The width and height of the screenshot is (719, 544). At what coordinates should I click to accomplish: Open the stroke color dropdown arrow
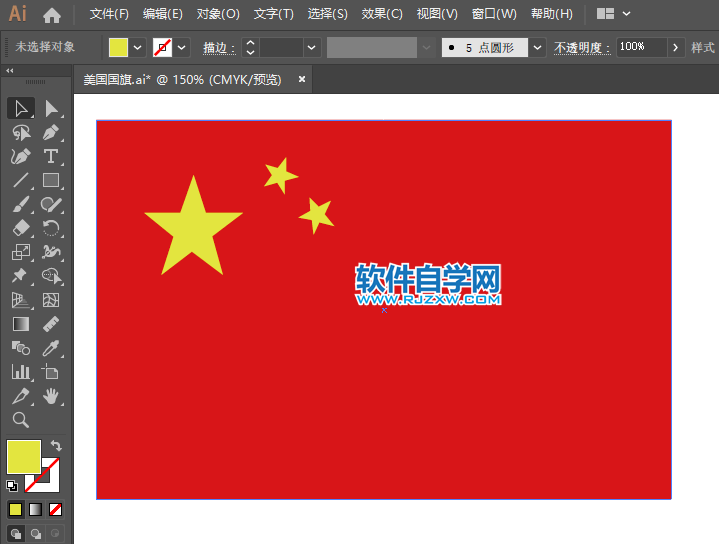(x=182, y=47)
